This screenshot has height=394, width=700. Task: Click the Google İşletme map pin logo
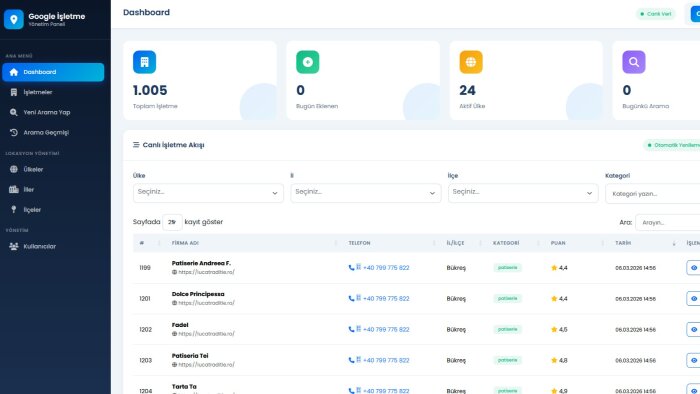pyautogui.click(x=13, y=19)
